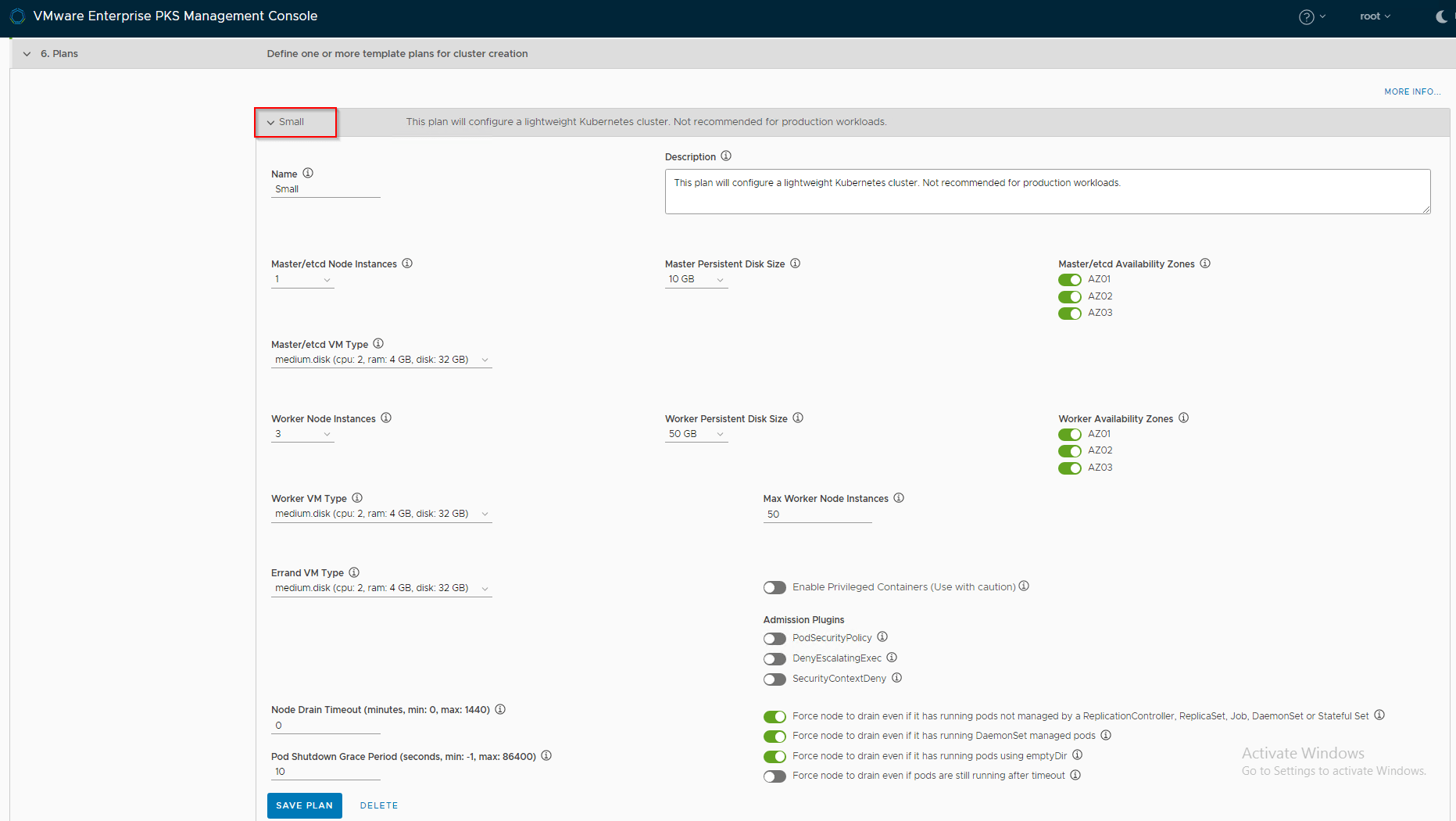Click the help question mark icon
The image size is (1456, 821).
[x=1306, y=16]
